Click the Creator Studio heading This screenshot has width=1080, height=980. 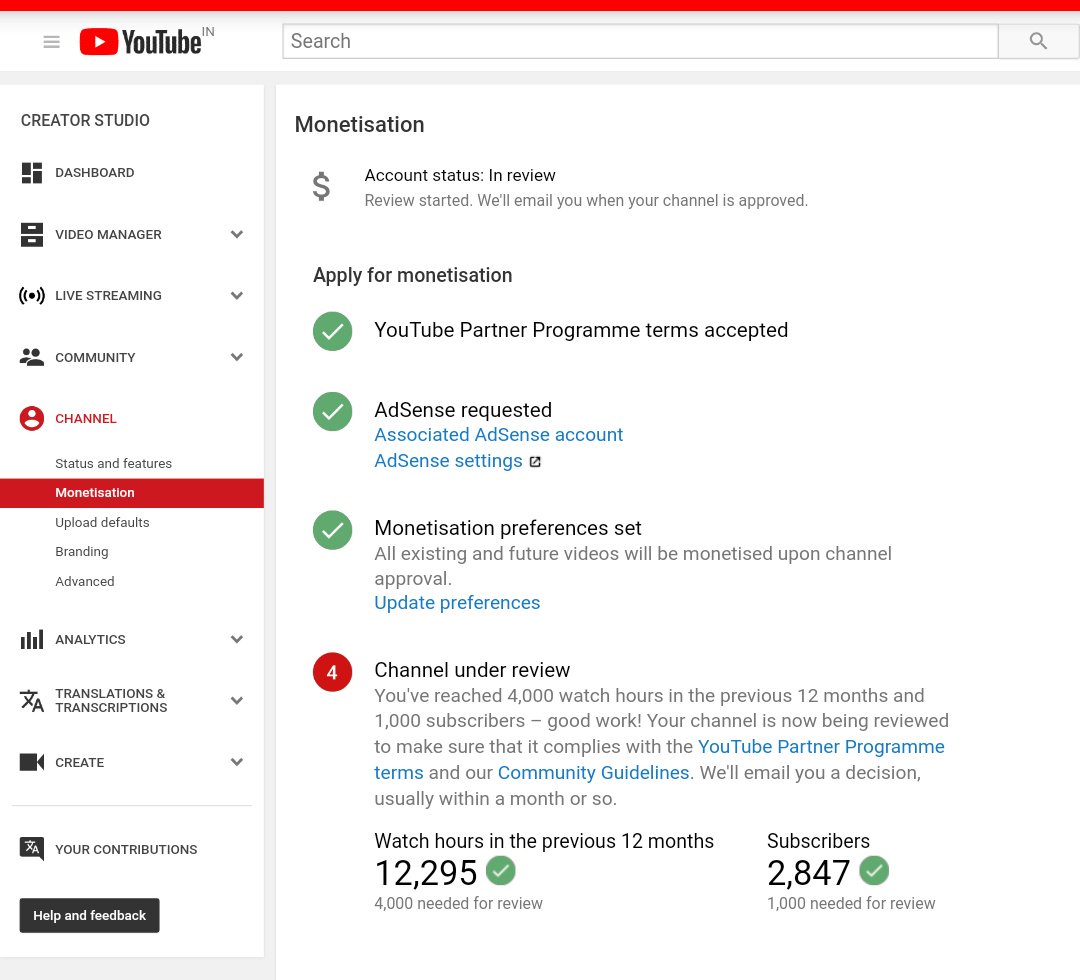[x=85, y=121]
